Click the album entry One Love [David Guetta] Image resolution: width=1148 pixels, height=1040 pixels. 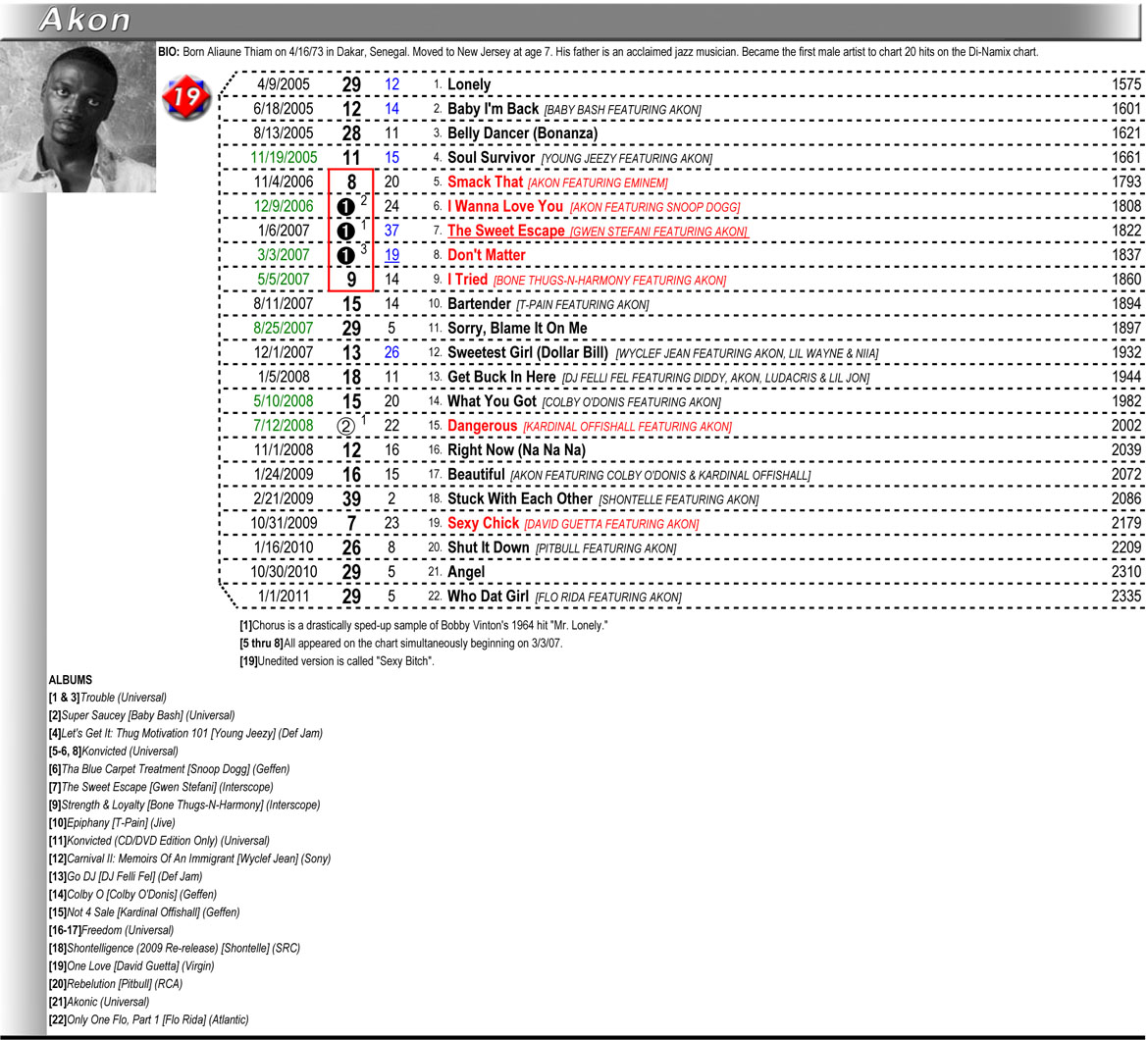click(131, 966)
